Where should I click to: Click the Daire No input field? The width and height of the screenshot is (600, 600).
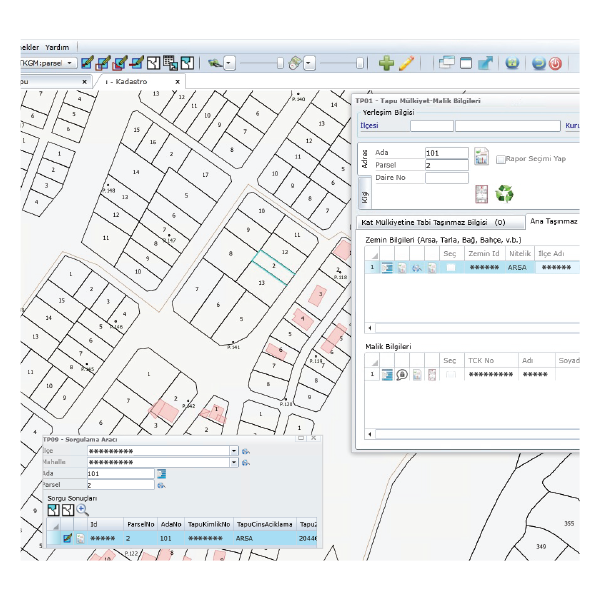tap(447, 178)
